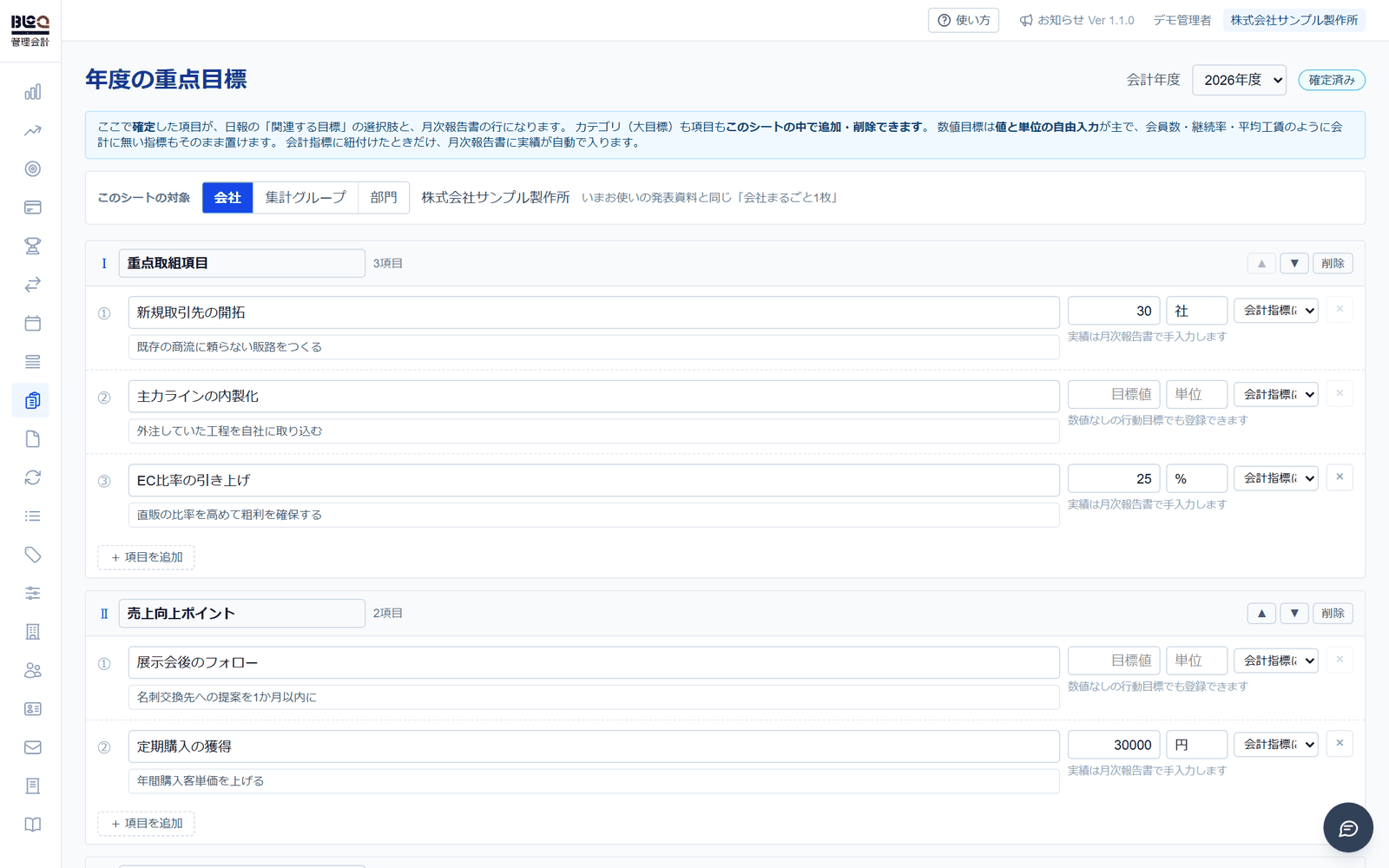This screenshot has height=868, width=1389.
Task: Open 会計指標 dropdown for 定期購入の獲得
Action: point(1276,745)
